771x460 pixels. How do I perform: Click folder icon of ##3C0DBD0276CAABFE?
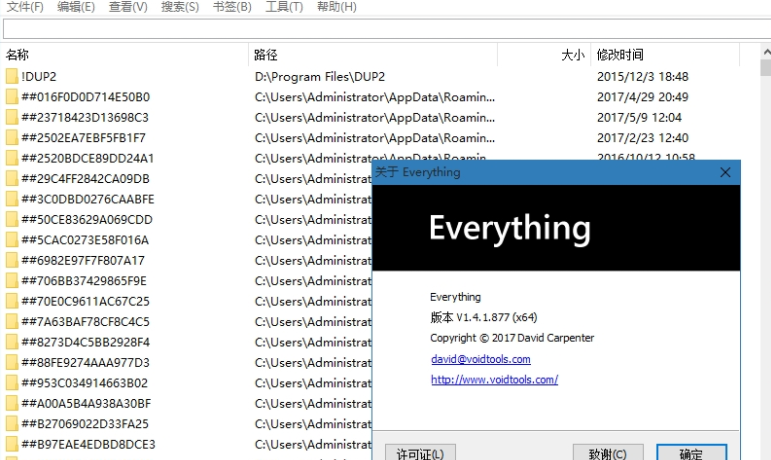click(12, 199)
